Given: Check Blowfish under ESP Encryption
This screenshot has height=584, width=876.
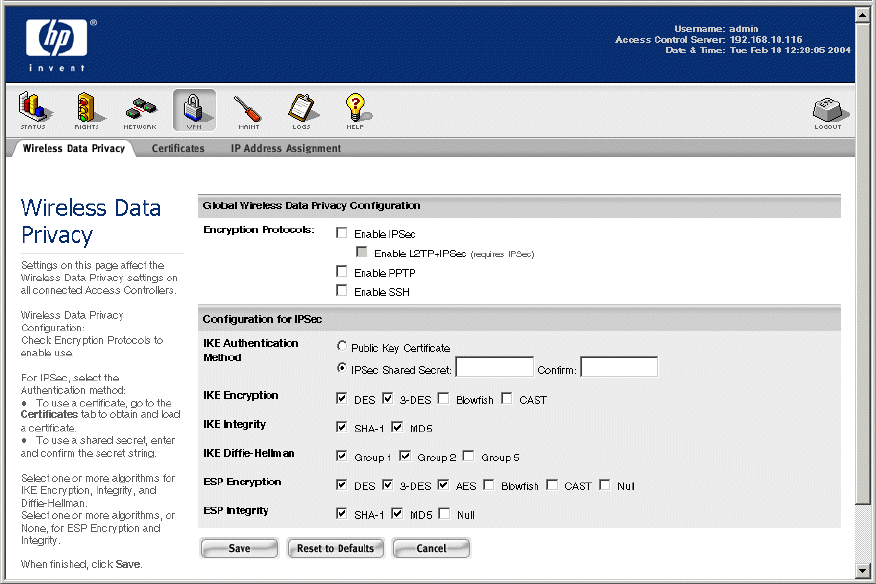Looking at the screenshot, I should (489, 485).
